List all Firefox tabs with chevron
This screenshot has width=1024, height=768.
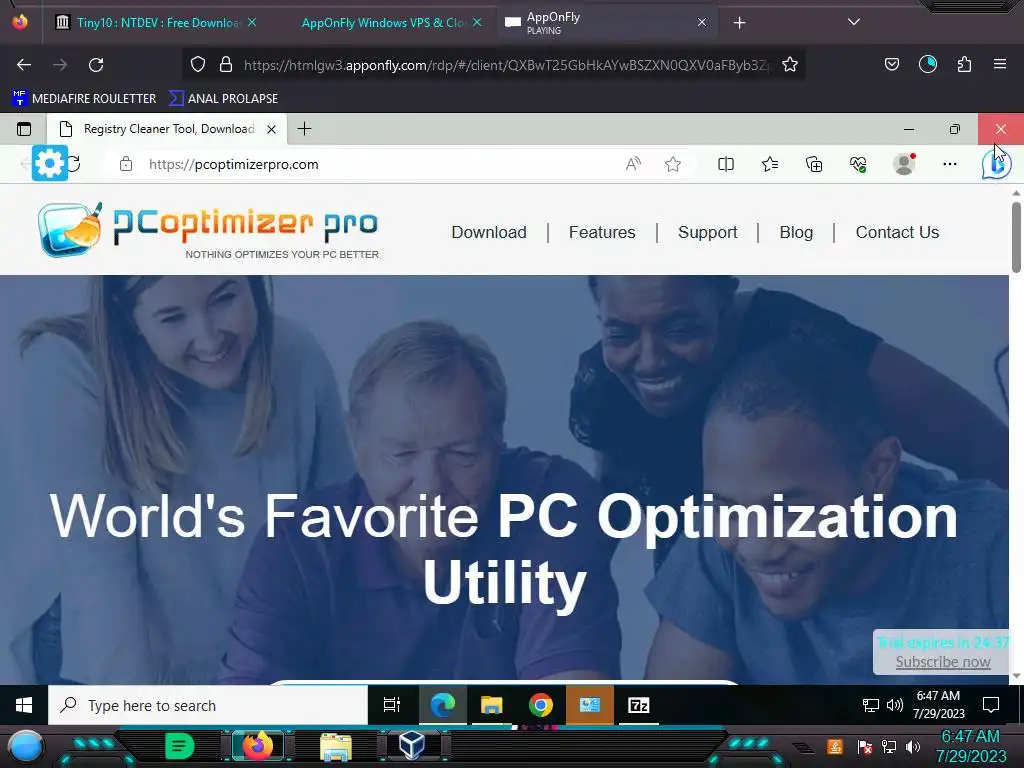click(854, 22)
